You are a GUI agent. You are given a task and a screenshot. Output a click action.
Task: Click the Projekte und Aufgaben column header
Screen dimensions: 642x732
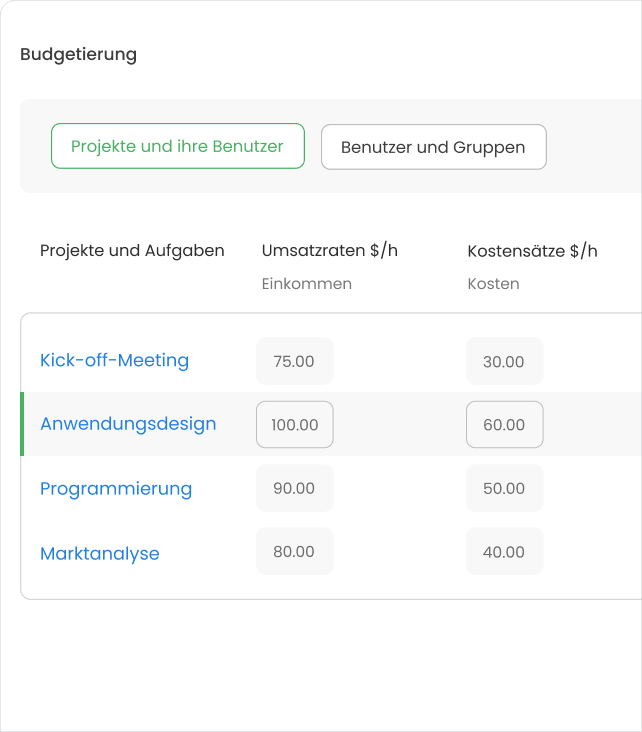pos(132,250)
